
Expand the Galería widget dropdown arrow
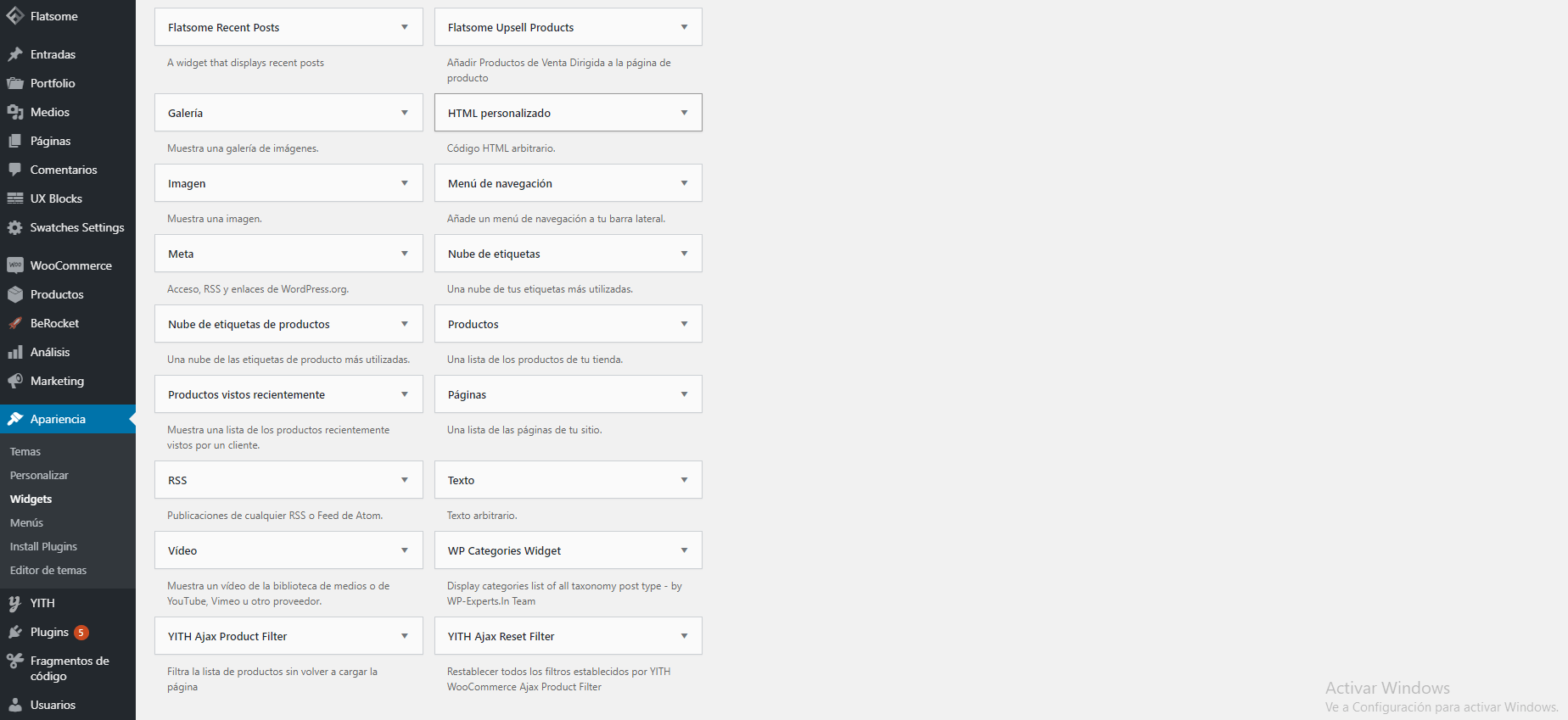click(x=404, y=113)
